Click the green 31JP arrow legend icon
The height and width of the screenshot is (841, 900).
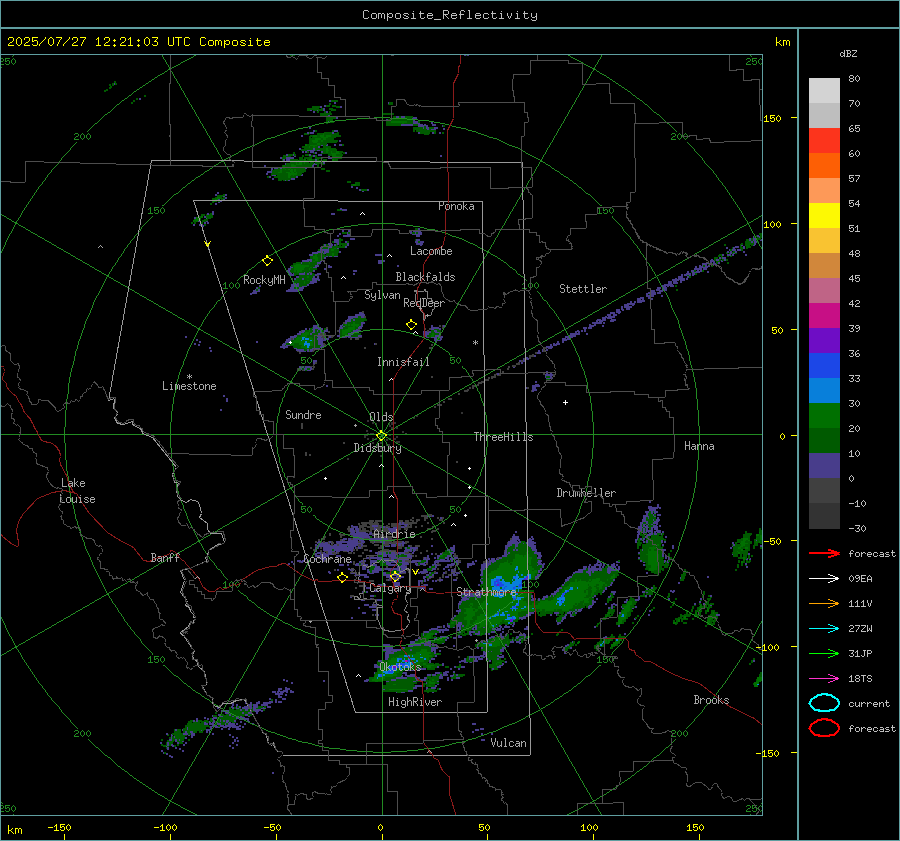point(824,653)
